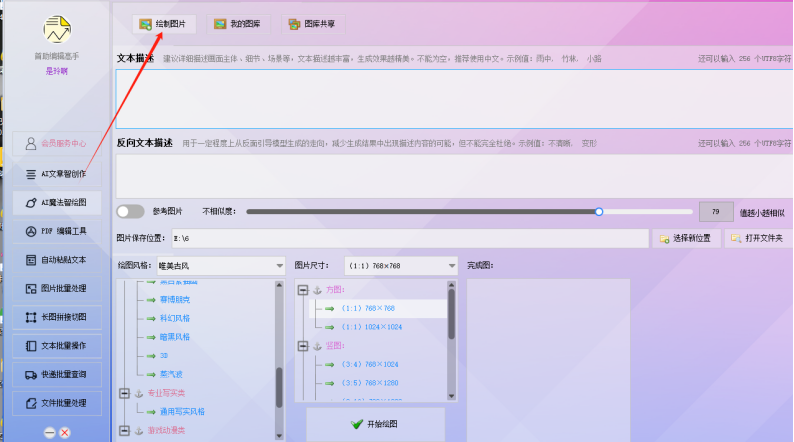Click style list scrollbar down arrow

click(279, 436)
